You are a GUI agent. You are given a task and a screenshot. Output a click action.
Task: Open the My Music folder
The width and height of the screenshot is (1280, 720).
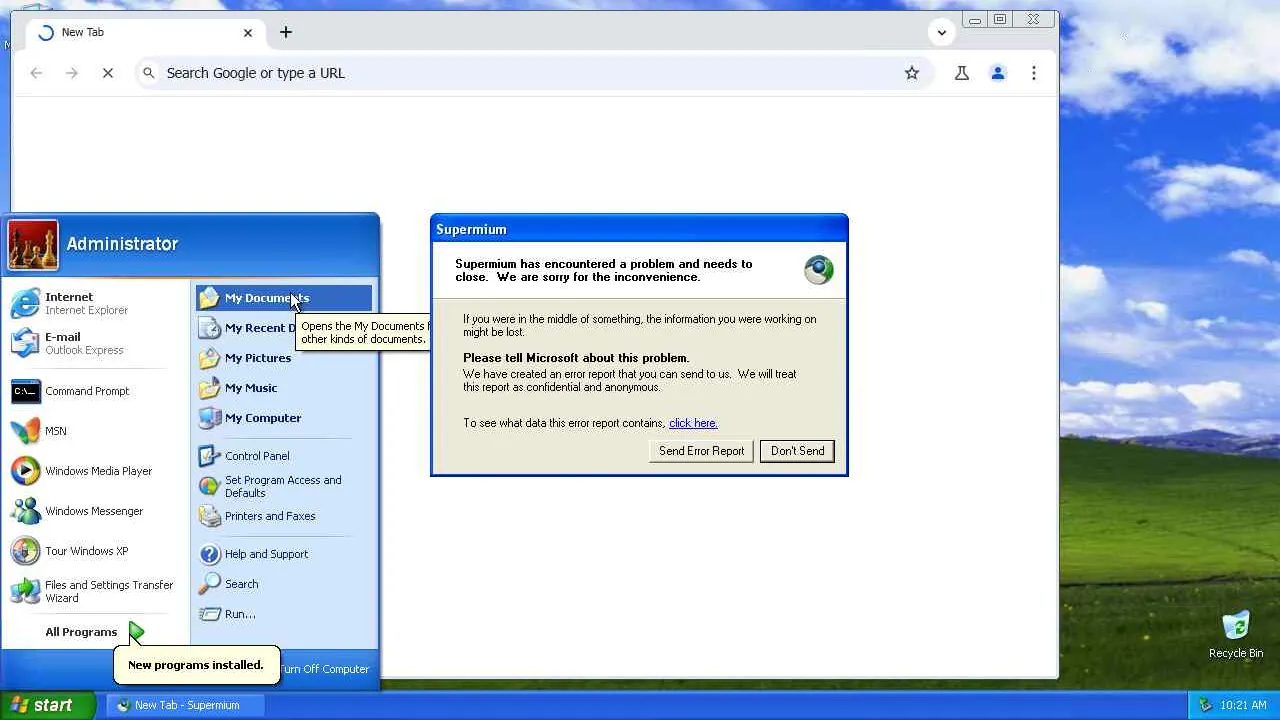point(284,388)
